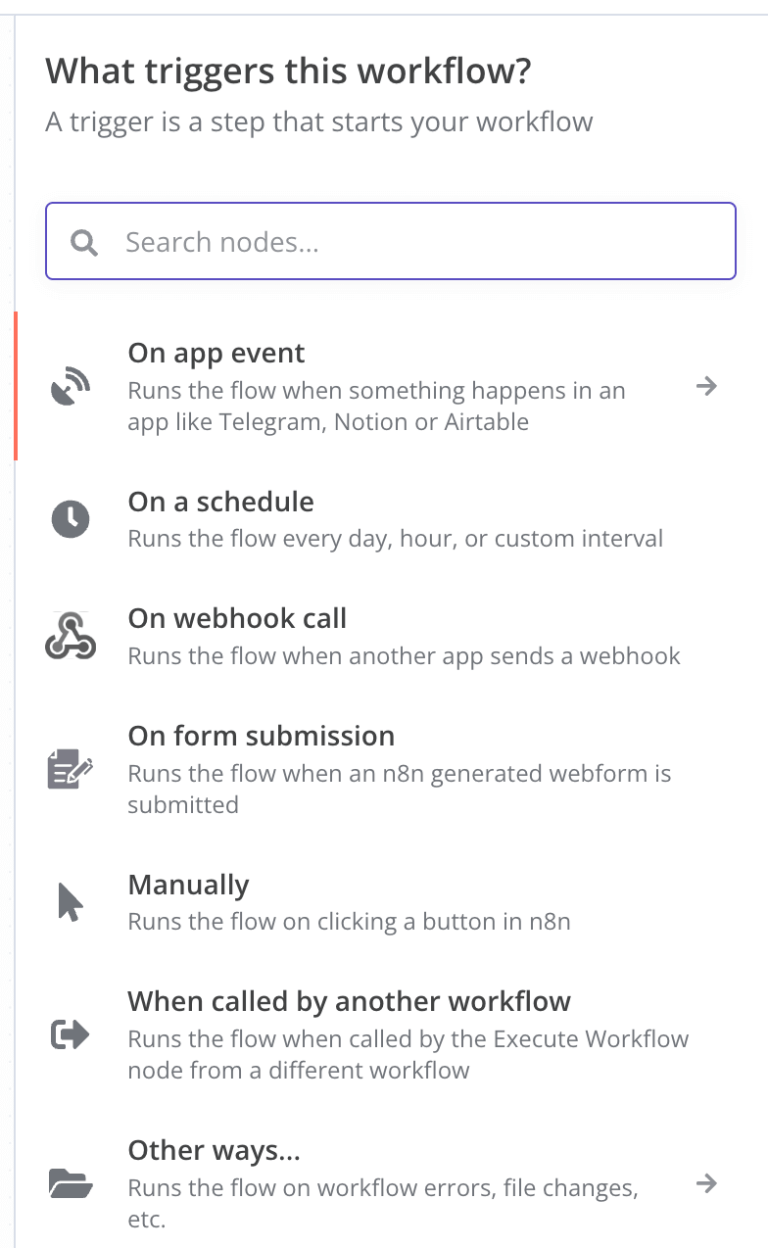
Task: Select the "On form submission" trigger
Action: click(x=261, y=736)
